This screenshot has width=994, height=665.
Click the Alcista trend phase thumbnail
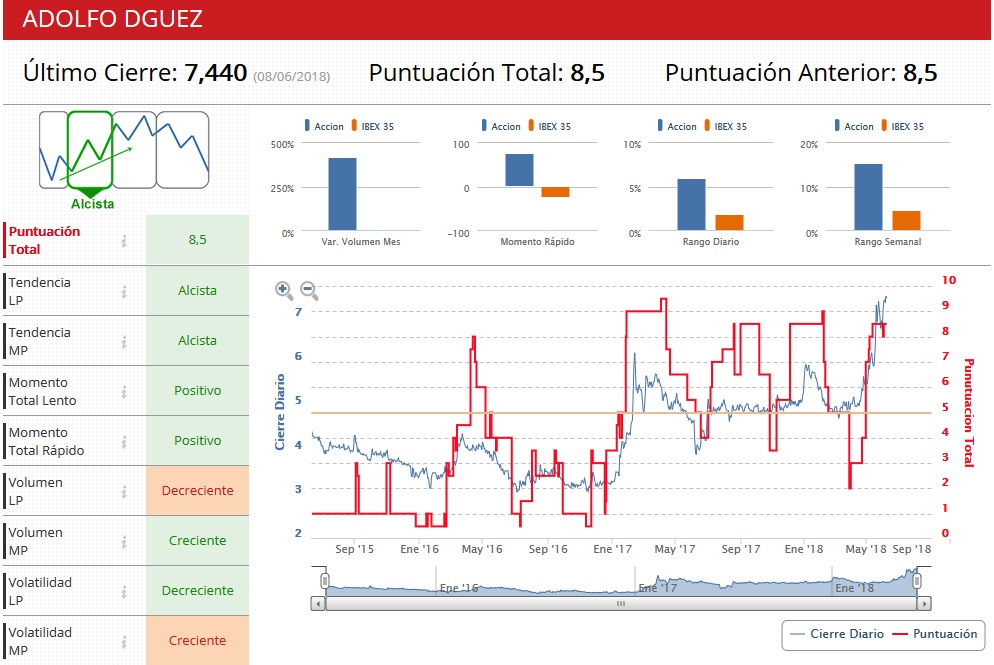point(90,150)
